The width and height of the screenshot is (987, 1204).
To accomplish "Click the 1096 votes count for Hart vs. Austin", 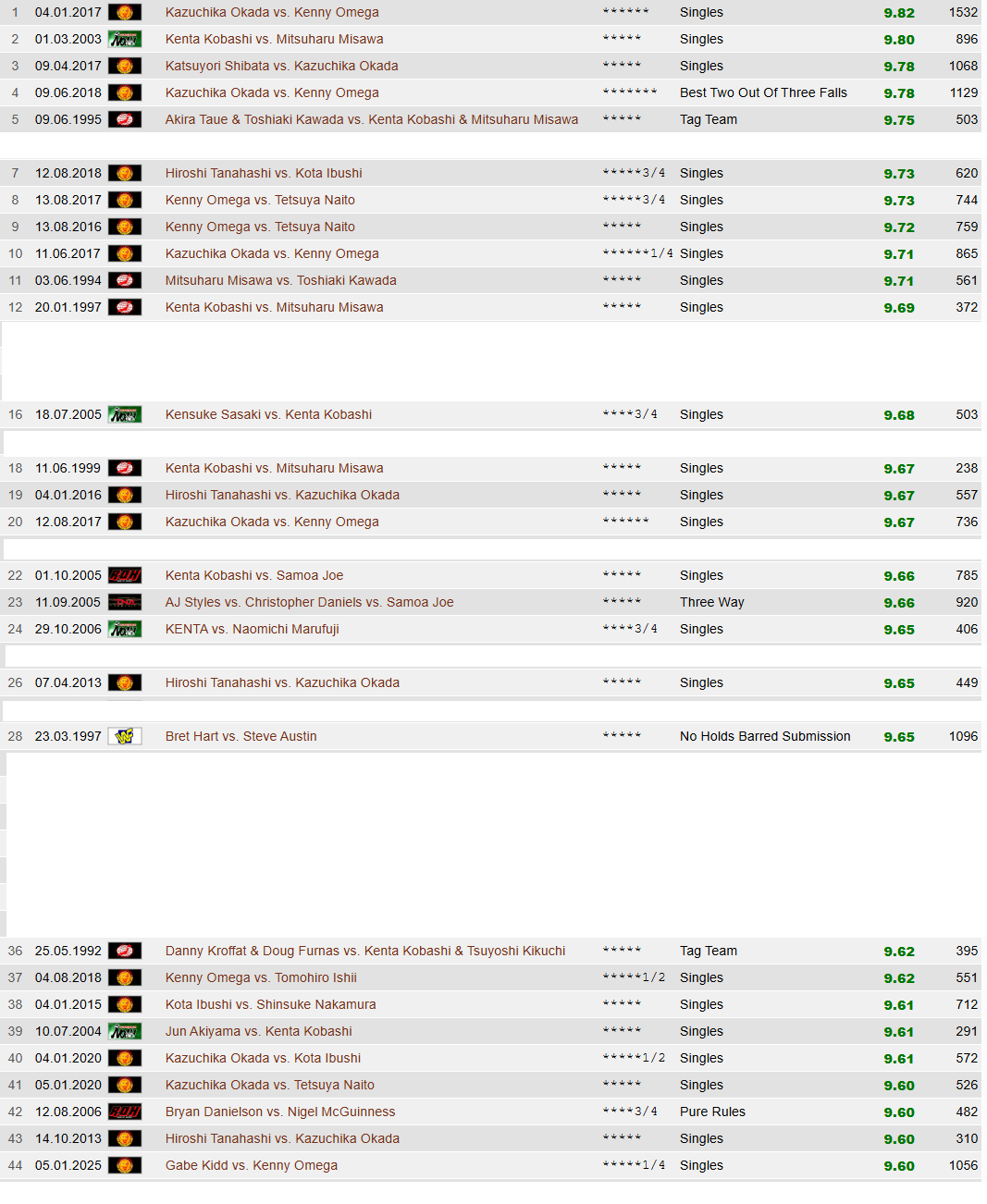I will [x=963, y=736].
